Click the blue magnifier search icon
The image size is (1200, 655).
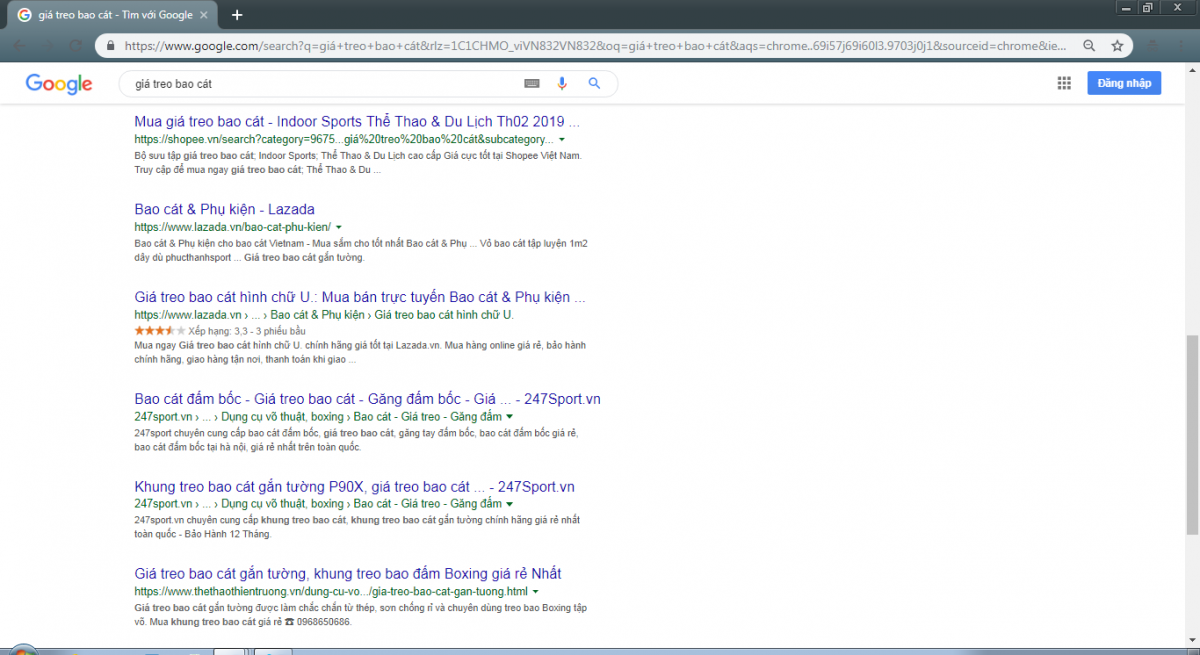(594, 84)
